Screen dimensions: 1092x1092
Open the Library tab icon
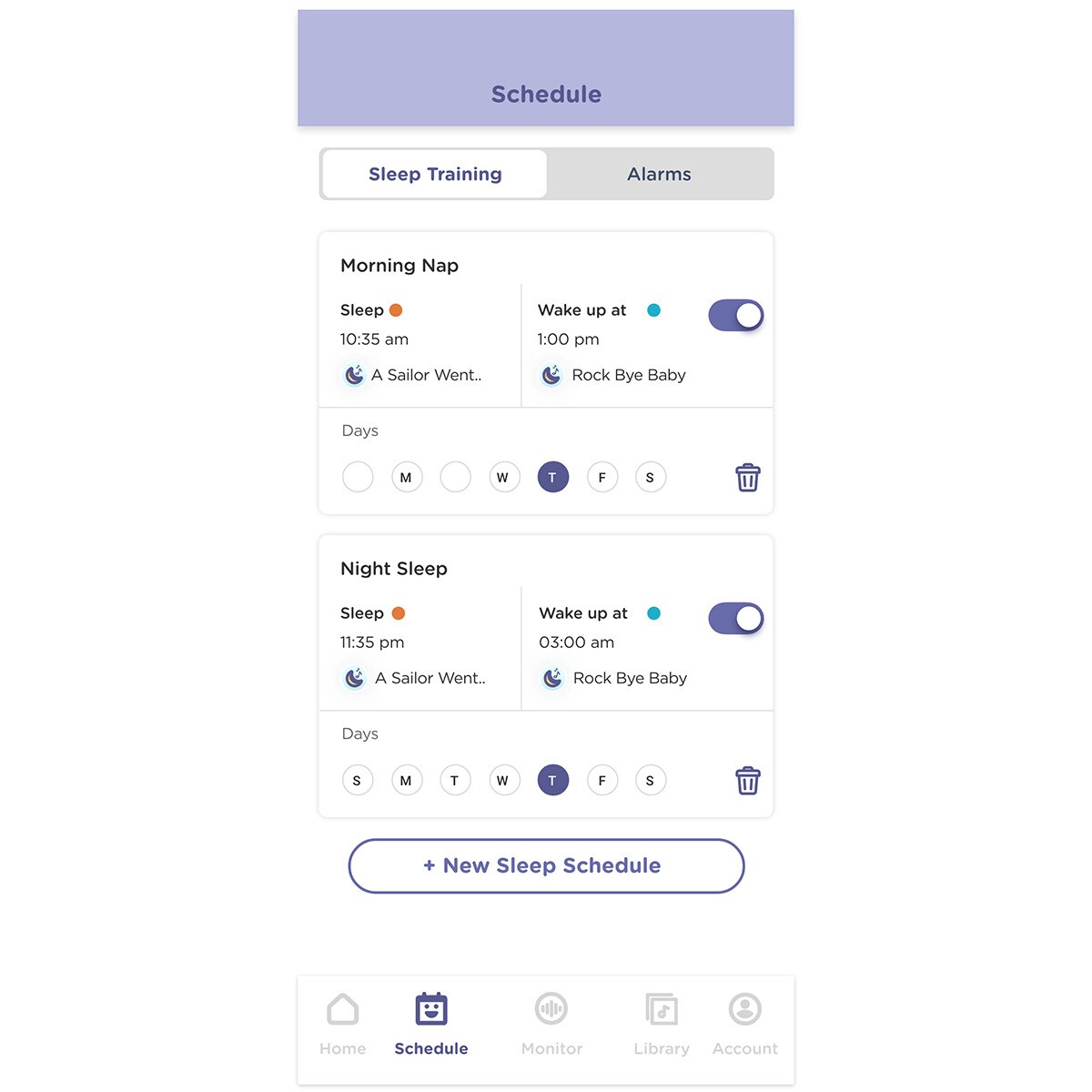[x=662, y=1009]
